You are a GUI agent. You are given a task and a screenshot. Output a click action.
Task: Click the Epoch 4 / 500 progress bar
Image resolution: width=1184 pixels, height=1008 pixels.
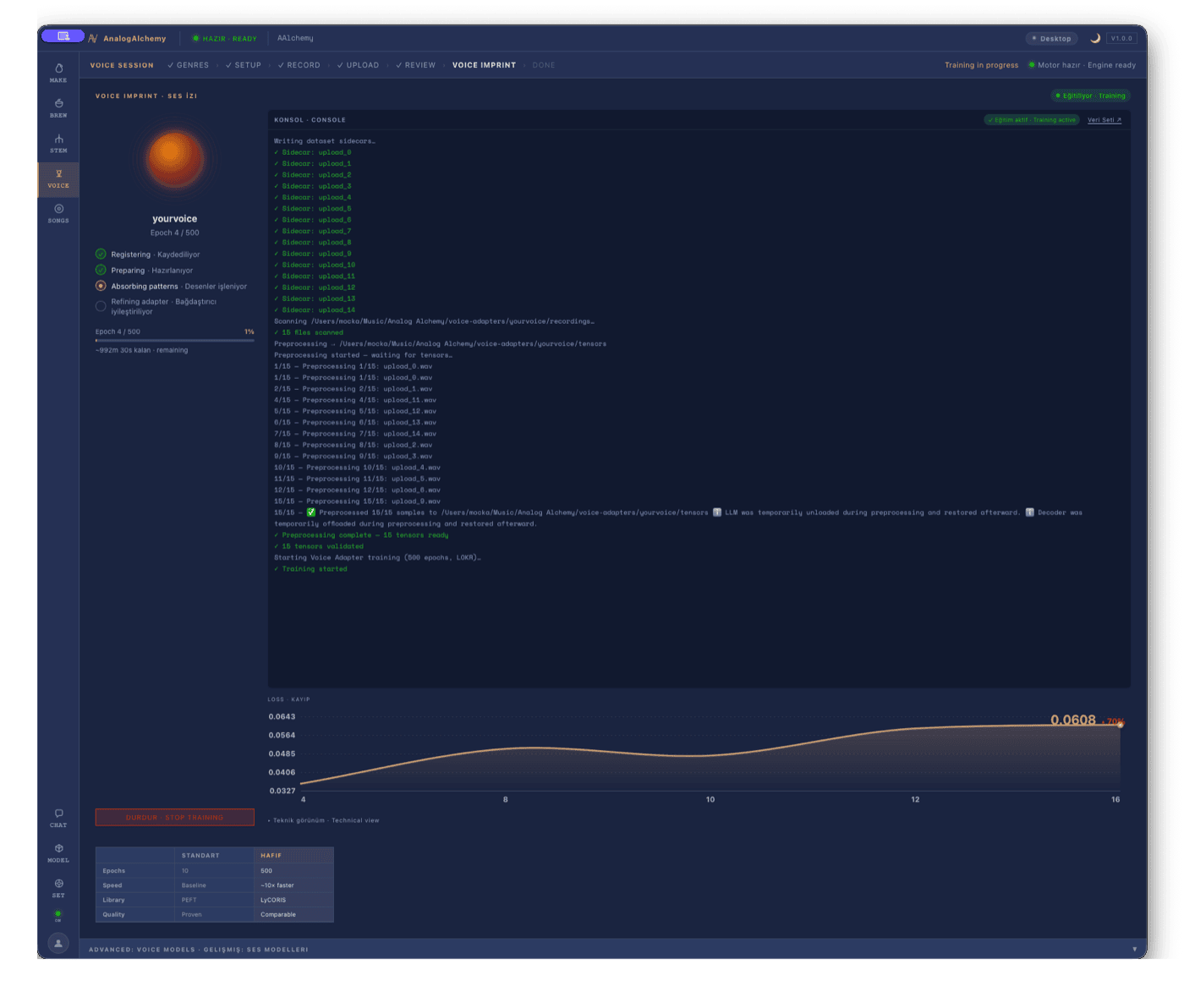pyautogui.click(x=175, y=341)
